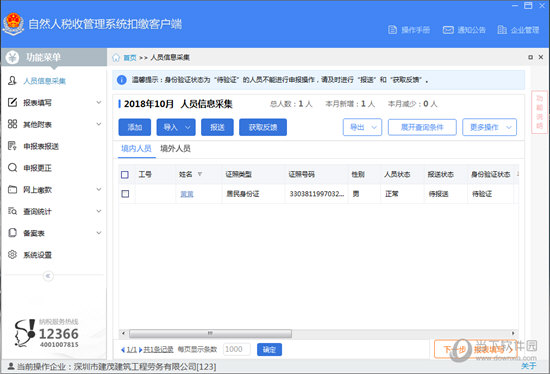The height and width of the screenshot is (374, 550).
Task: Click the scrollbar right arrow
Action: (513, 333)
